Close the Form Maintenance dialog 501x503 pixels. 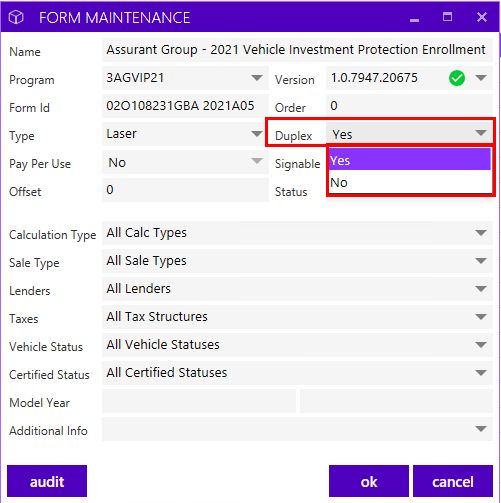point(482,17)
